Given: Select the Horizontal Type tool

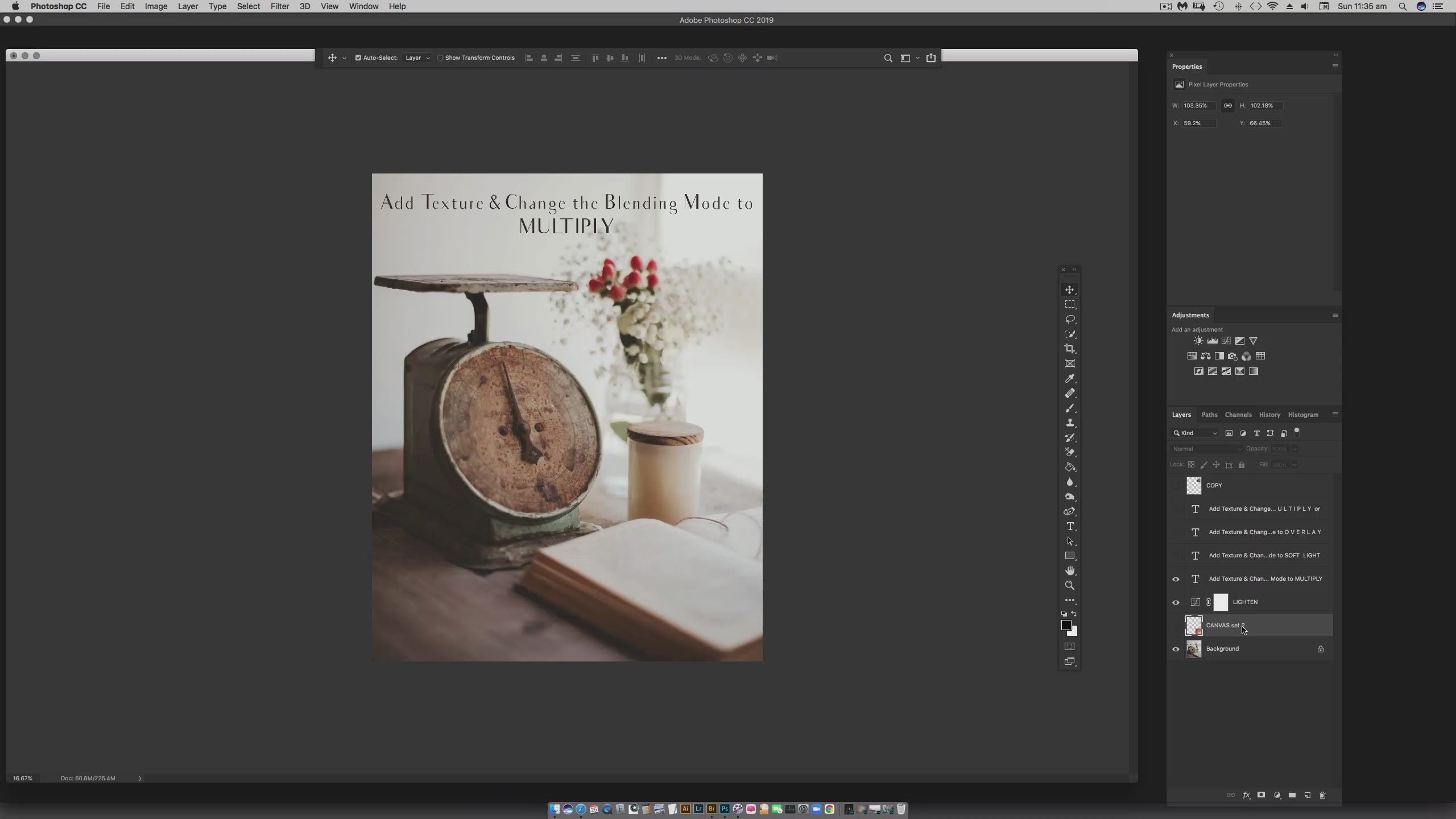Looking at the screenshot, I should click(1070, 526).
